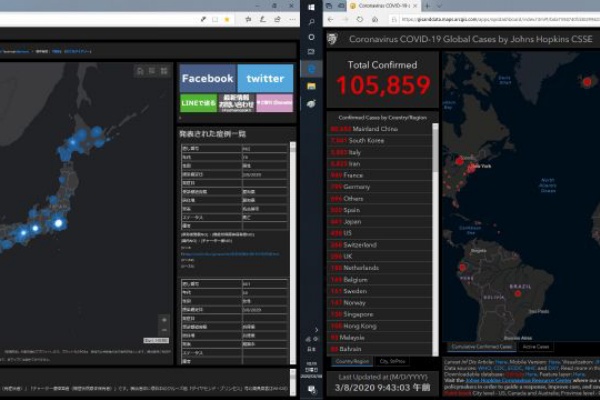Switch to the Country/Region tab
600x400 pixels.
[x=350, y=361]
